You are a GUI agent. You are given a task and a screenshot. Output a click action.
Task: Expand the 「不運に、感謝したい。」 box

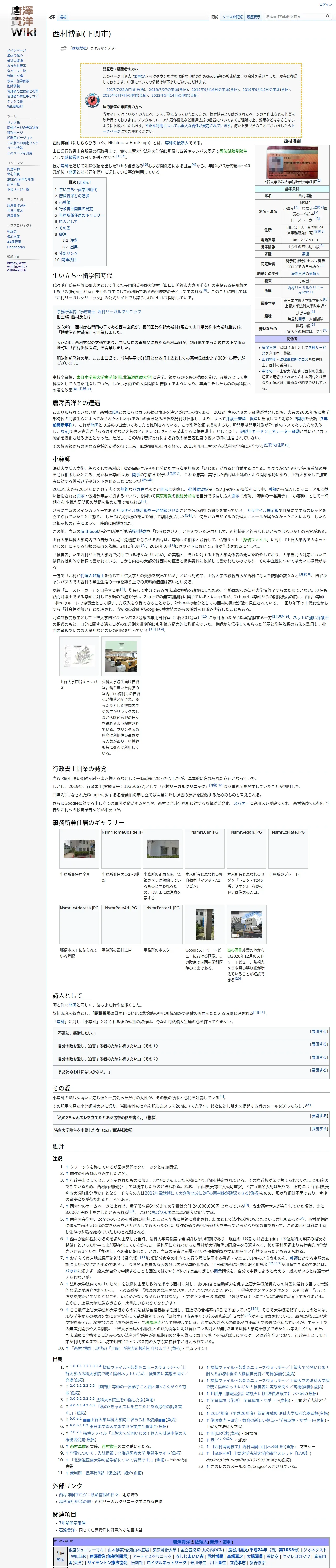pyautogui.click(x=319, y=1031)
